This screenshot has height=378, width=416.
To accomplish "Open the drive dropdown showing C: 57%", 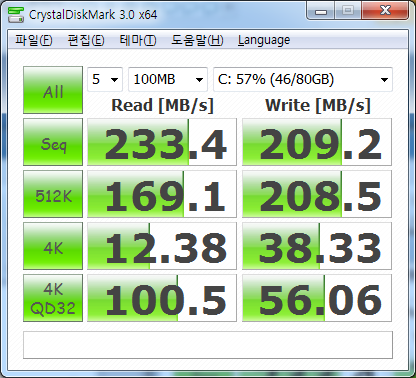I will (x=303, y=79).
